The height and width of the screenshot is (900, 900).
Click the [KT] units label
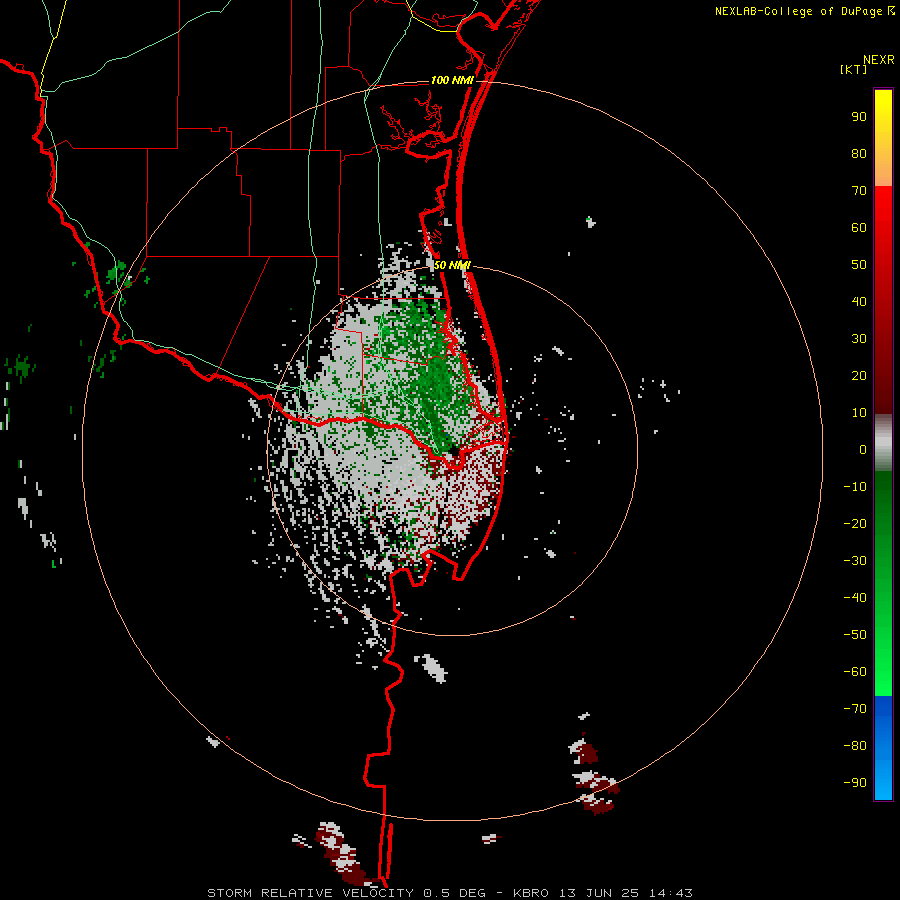(853, 69)
